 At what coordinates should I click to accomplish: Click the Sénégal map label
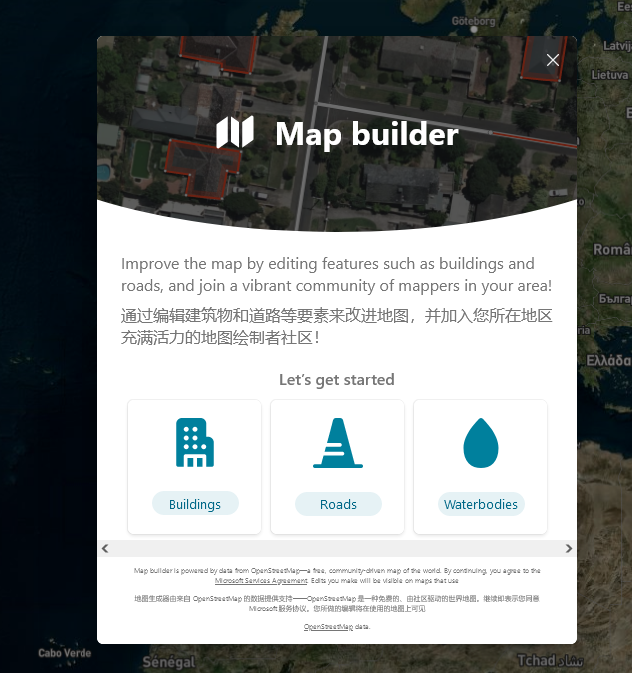click(169, 662)
